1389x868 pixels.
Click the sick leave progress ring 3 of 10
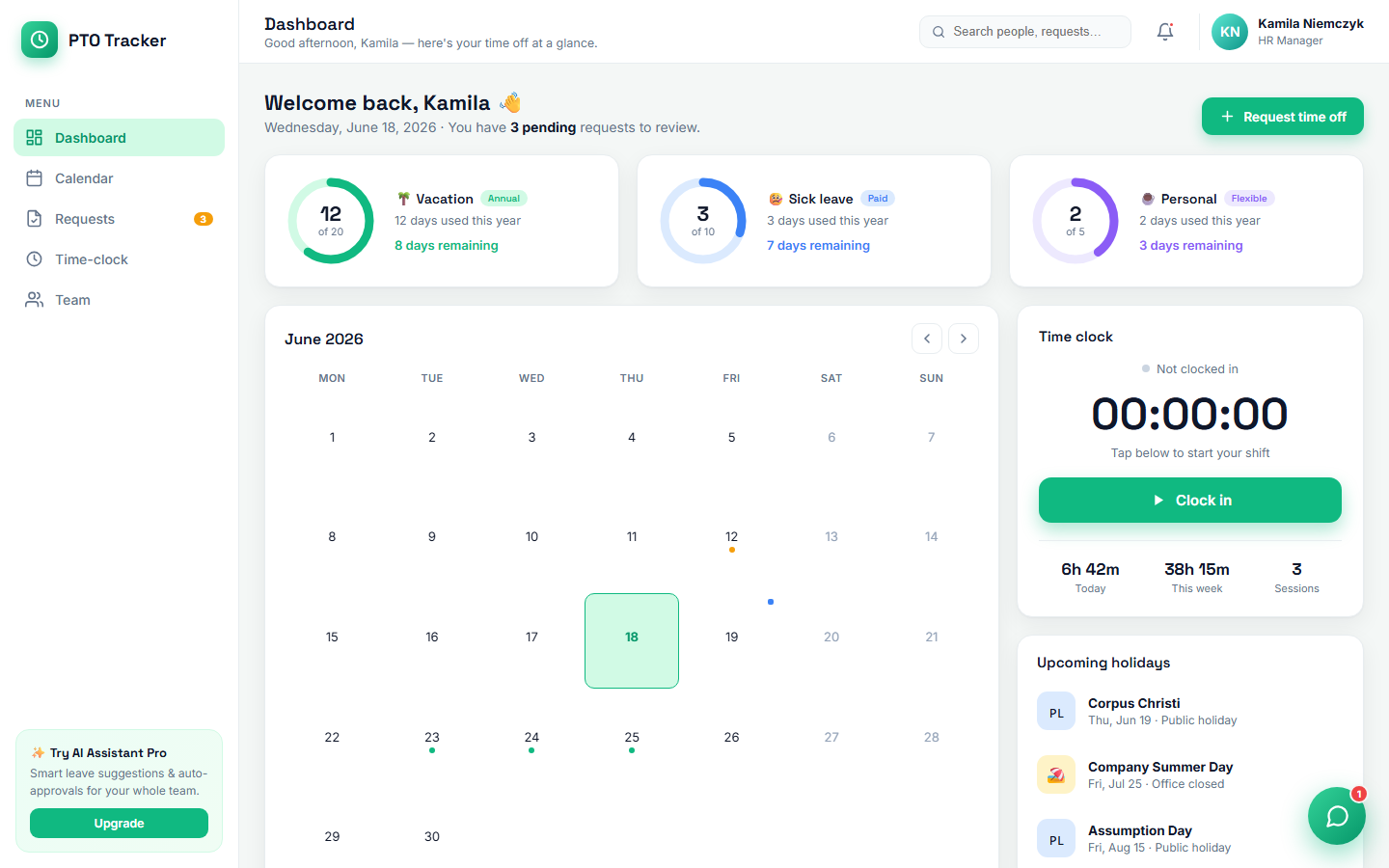[x=703, y=221]
